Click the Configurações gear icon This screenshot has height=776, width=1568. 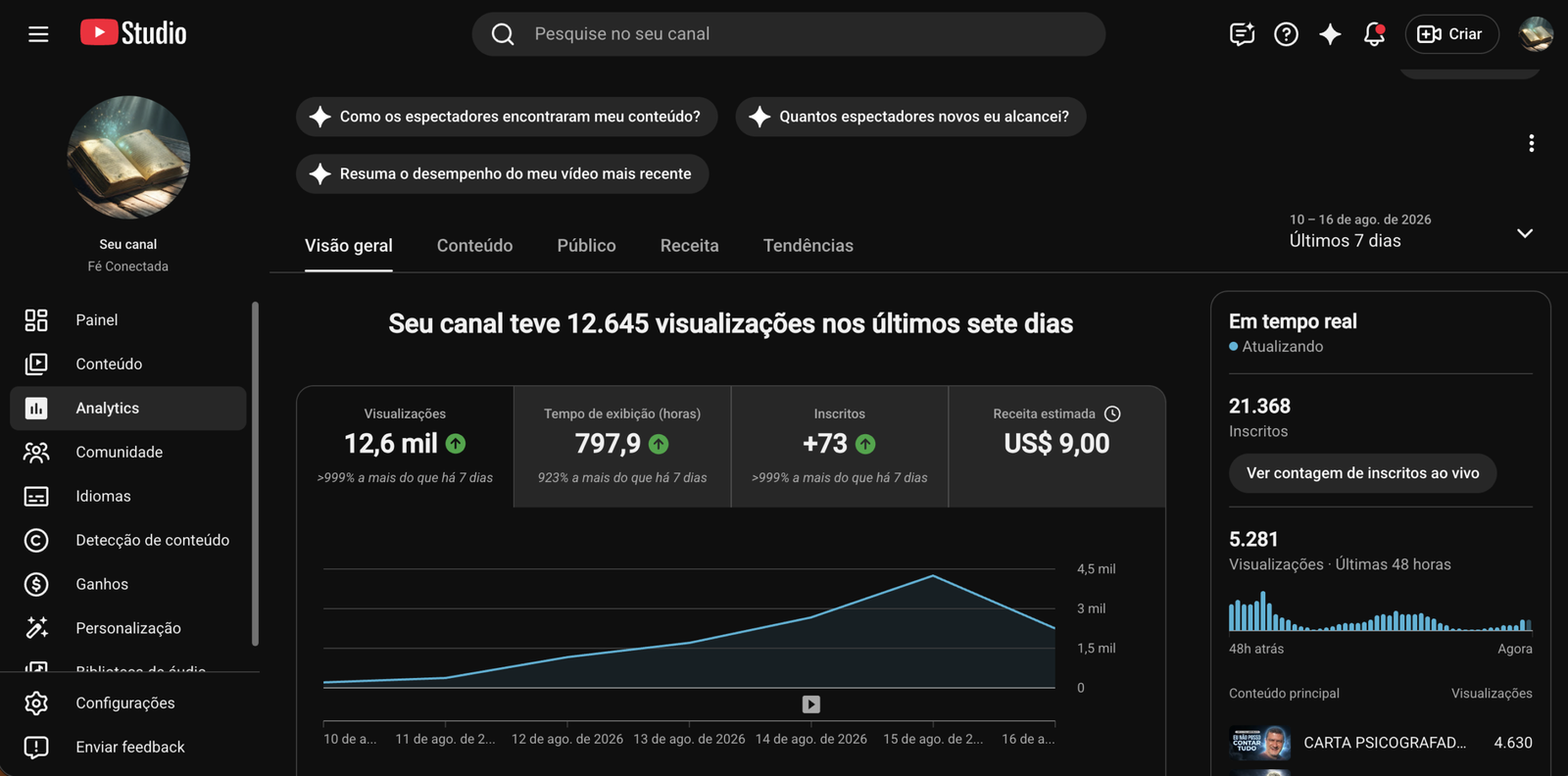(x=36, y=703)
